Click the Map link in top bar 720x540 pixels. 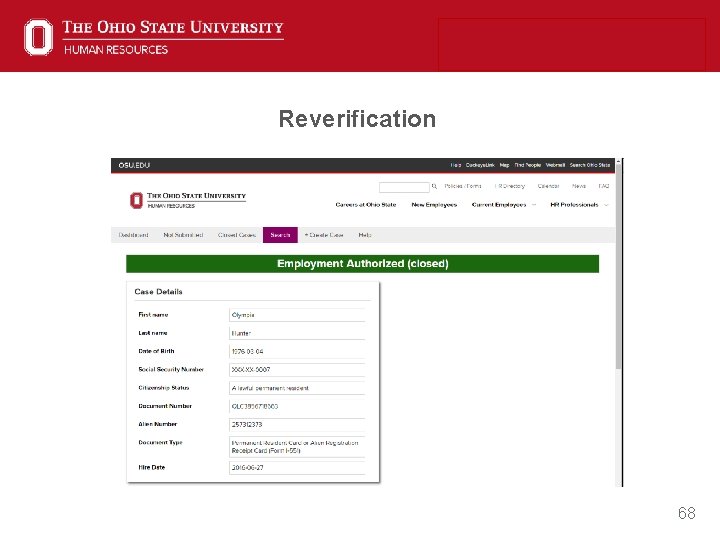pos(504,165)
